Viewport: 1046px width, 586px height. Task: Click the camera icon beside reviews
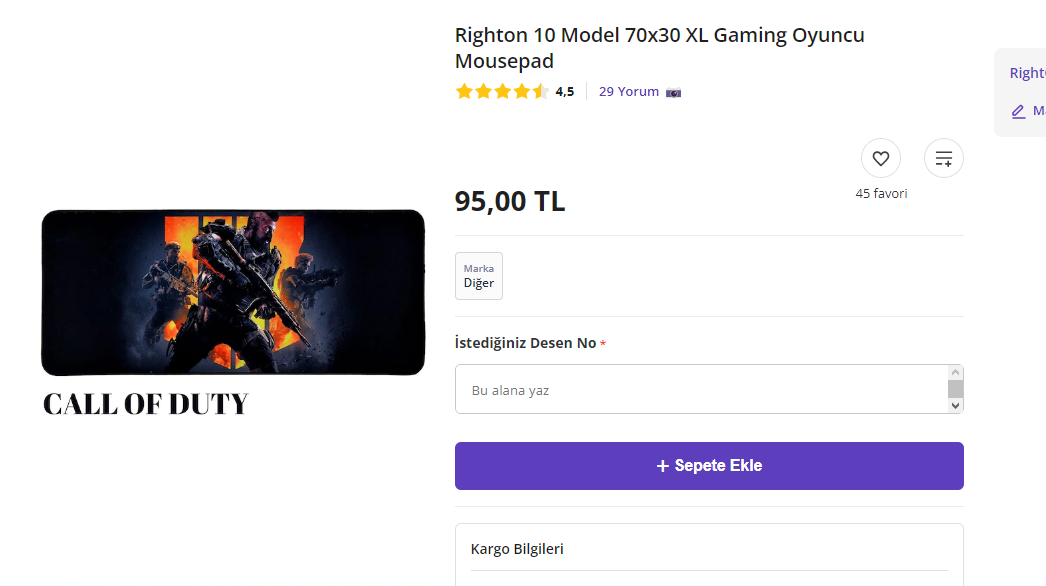[x=673, y=92]
